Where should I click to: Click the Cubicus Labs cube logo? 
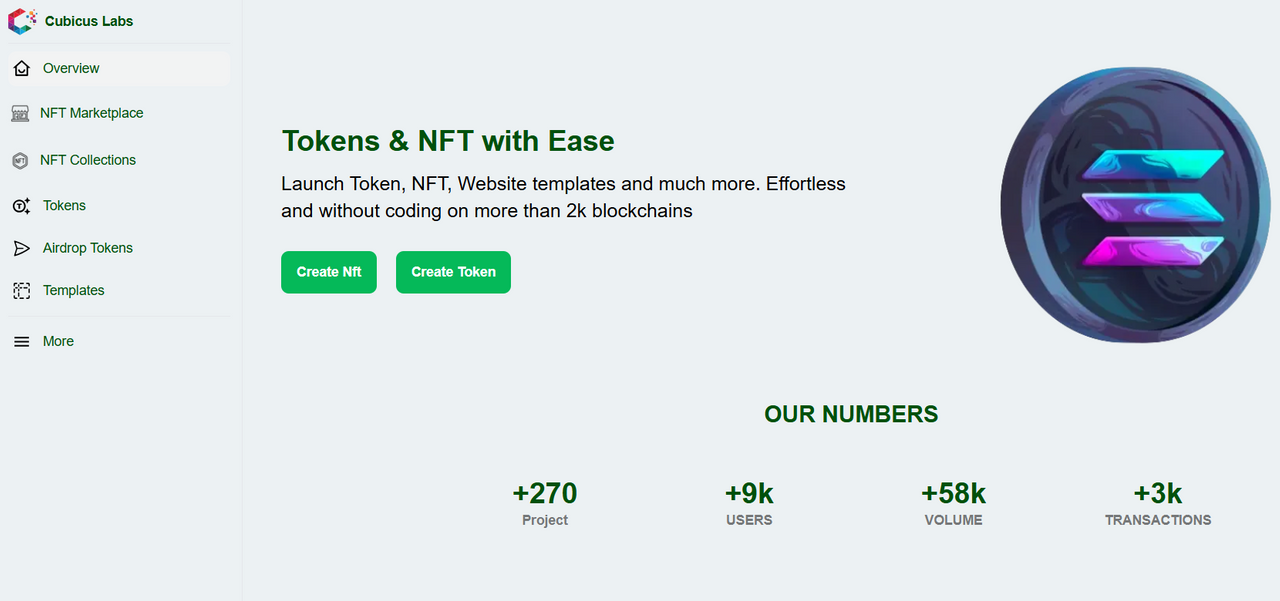point(22,21)
